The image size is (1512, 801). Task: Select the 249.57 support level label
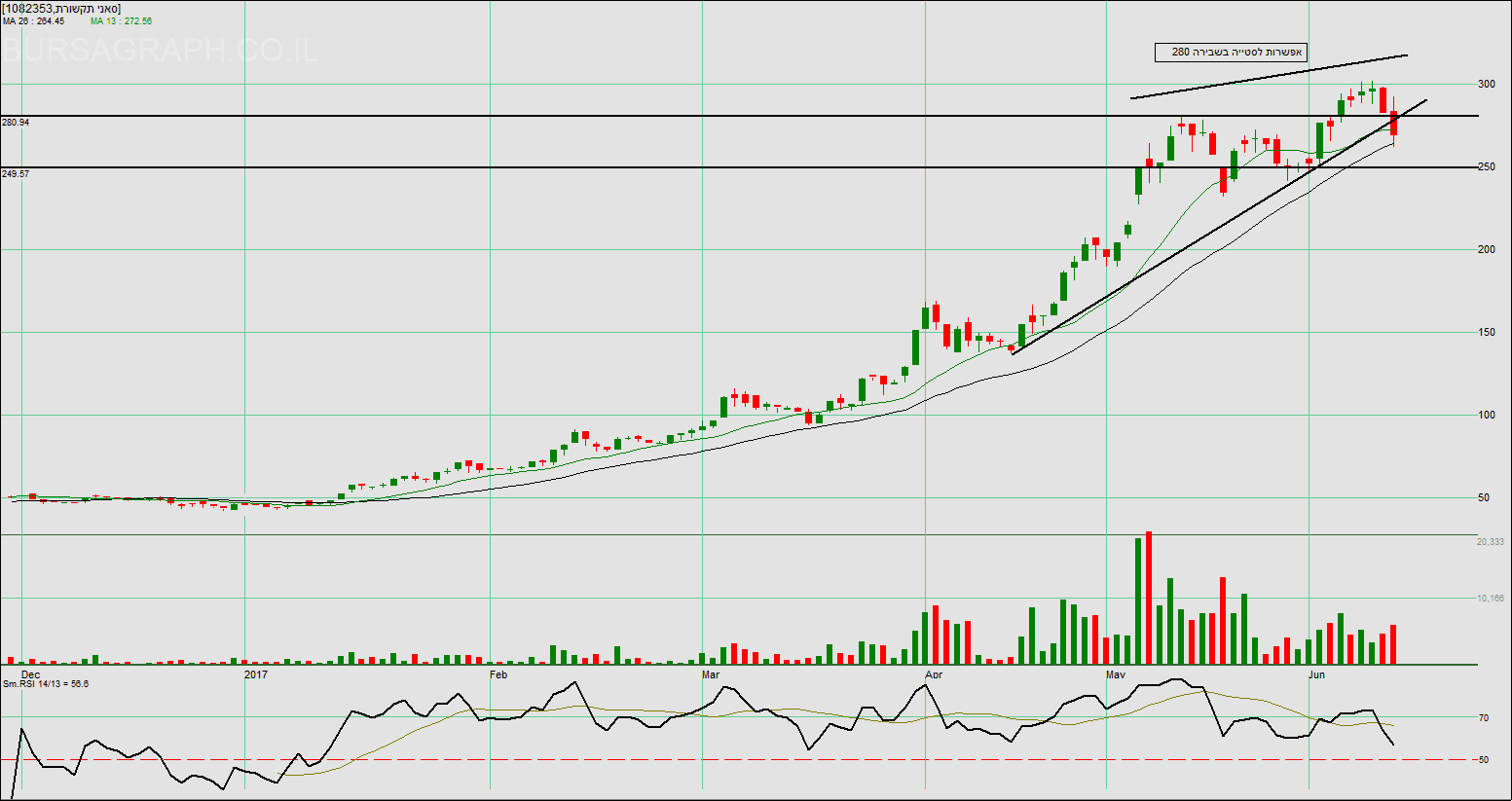pyautogui.click(x=16, y=173)
